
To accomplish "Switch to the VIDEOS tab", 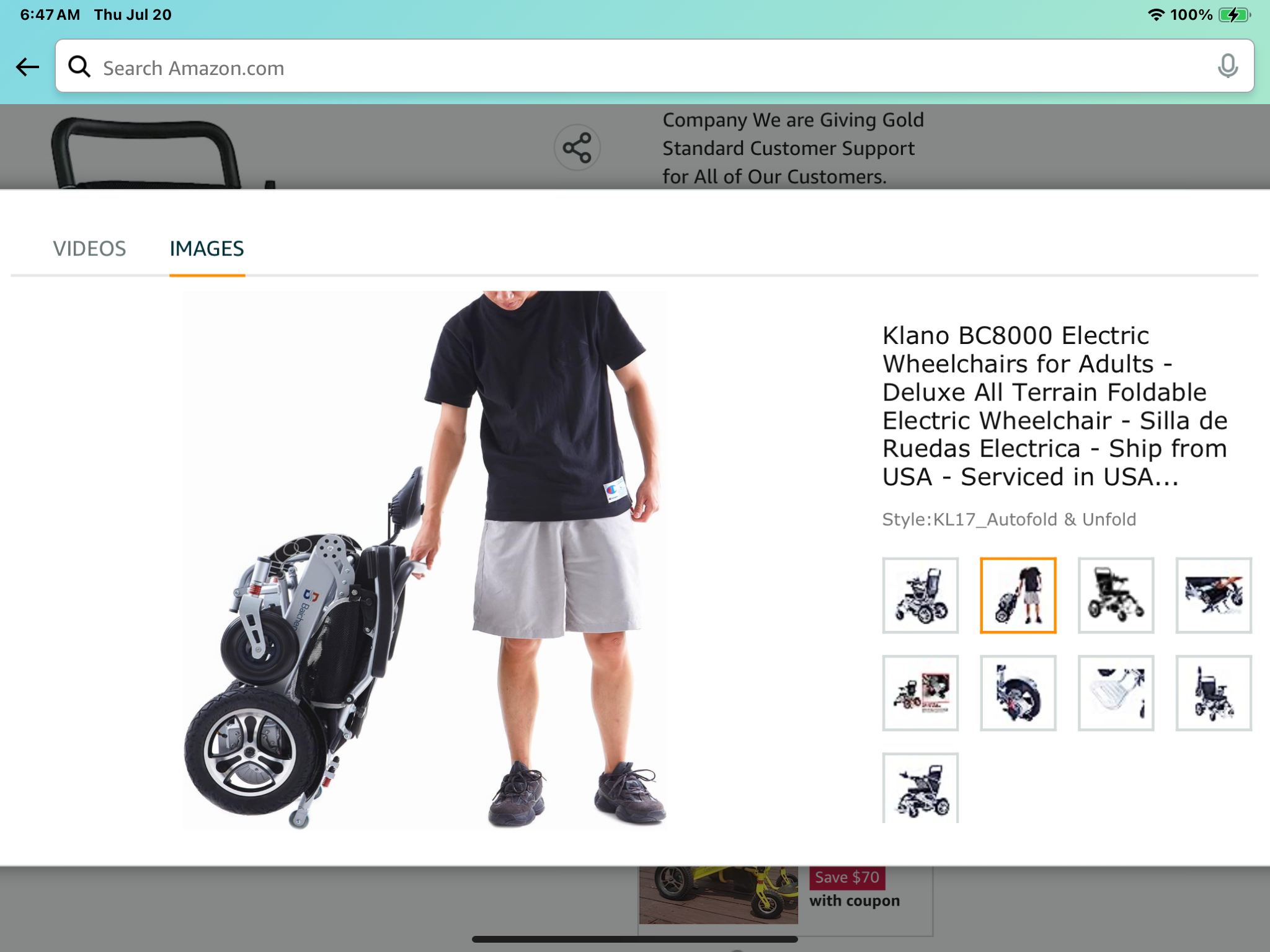I will 89,249.
